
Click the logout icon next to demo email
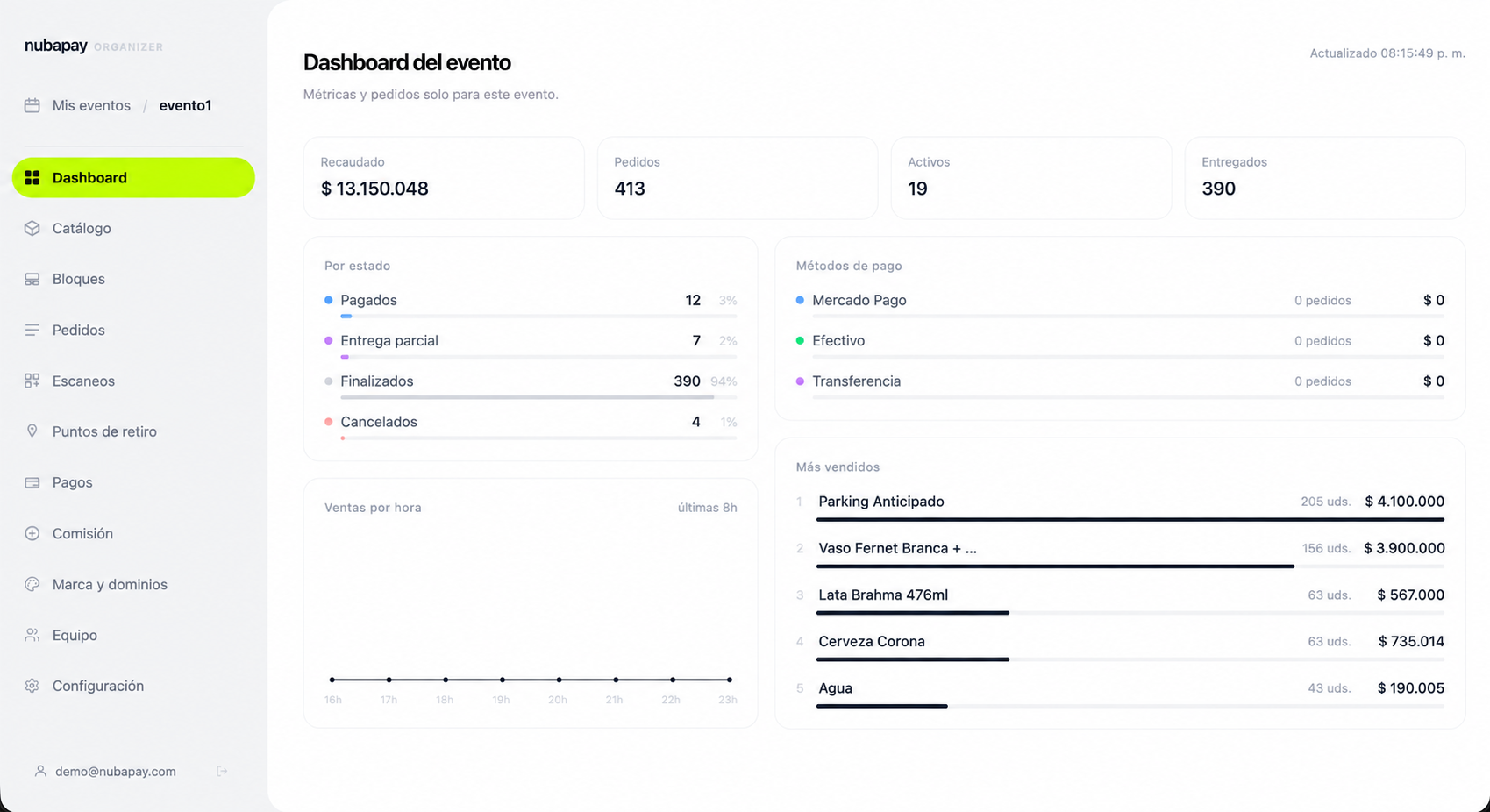222,772
